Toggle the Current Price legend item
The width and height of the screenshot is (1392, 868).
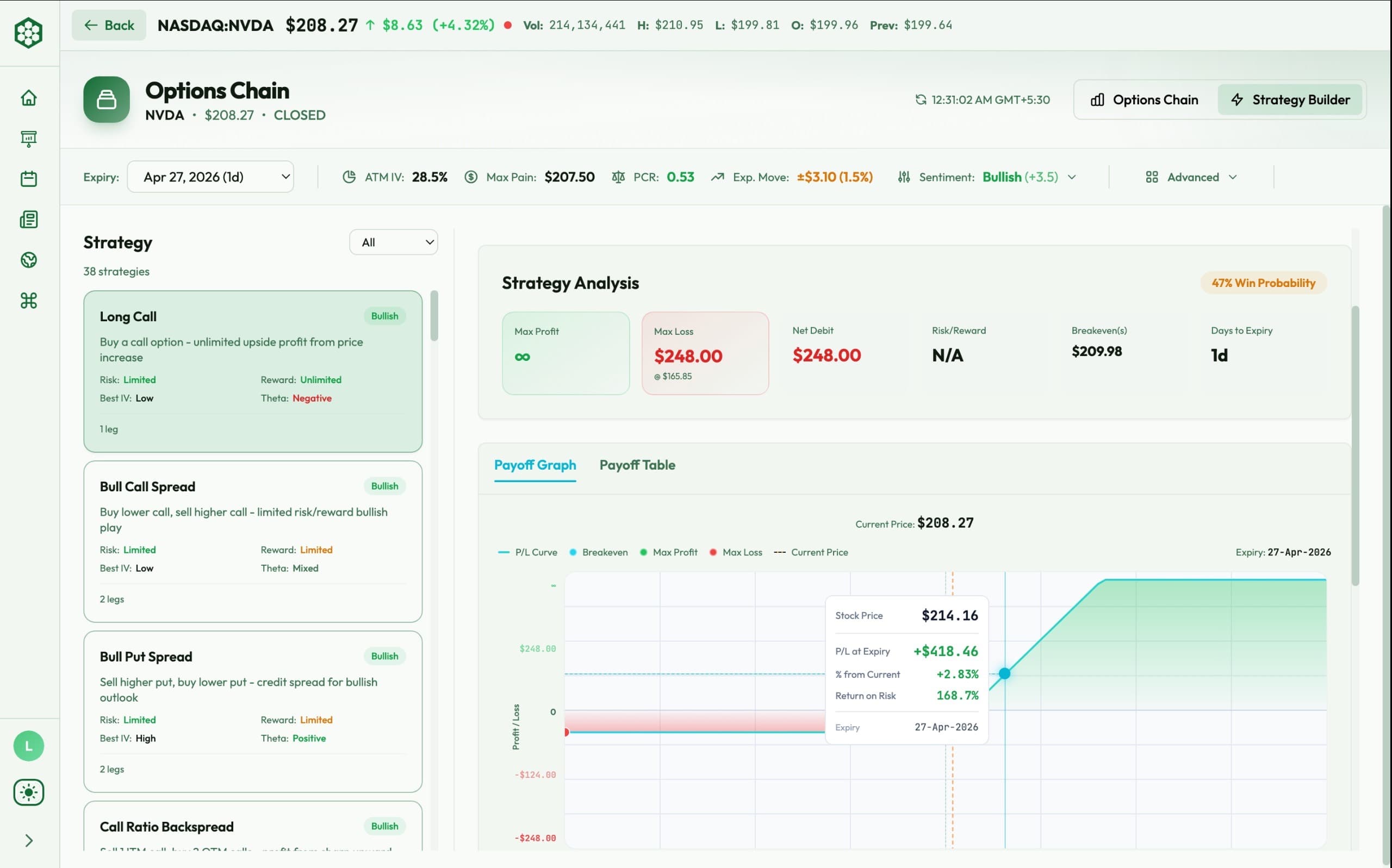pyautogui.click(x=810, y=552)
